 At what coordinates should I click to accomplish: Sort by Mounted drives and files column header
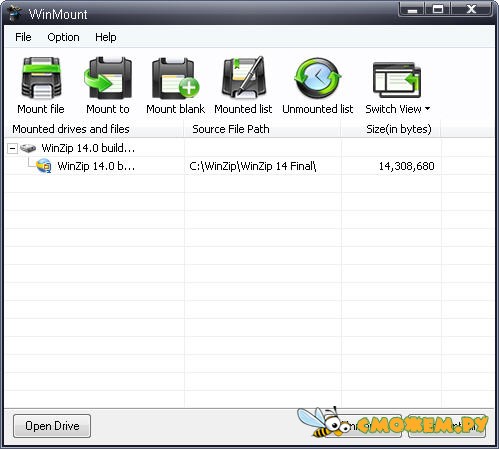click(x=94, y=129)
